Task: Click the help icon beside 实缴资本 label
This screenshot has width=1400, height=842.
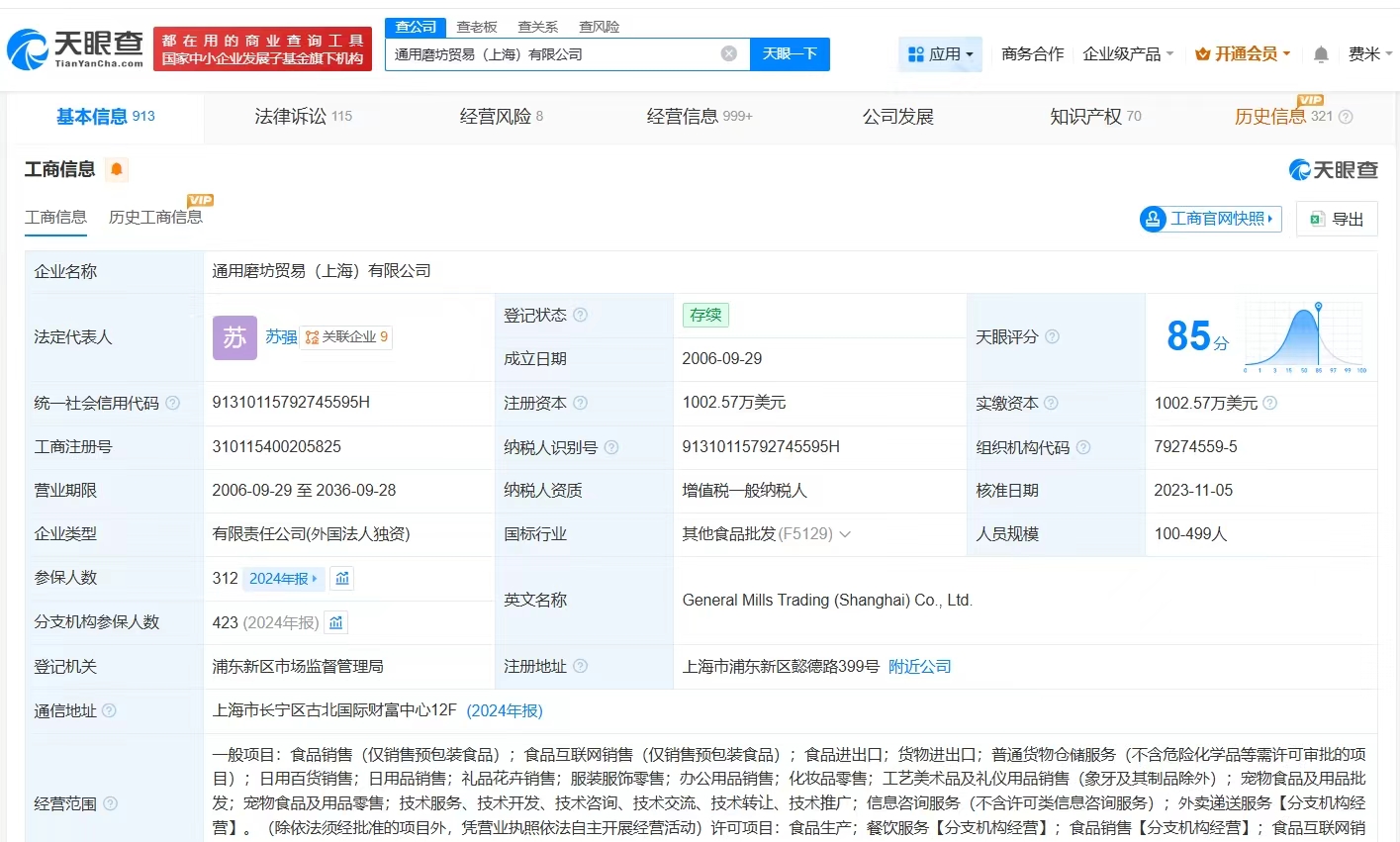Action: point(1052,403)
